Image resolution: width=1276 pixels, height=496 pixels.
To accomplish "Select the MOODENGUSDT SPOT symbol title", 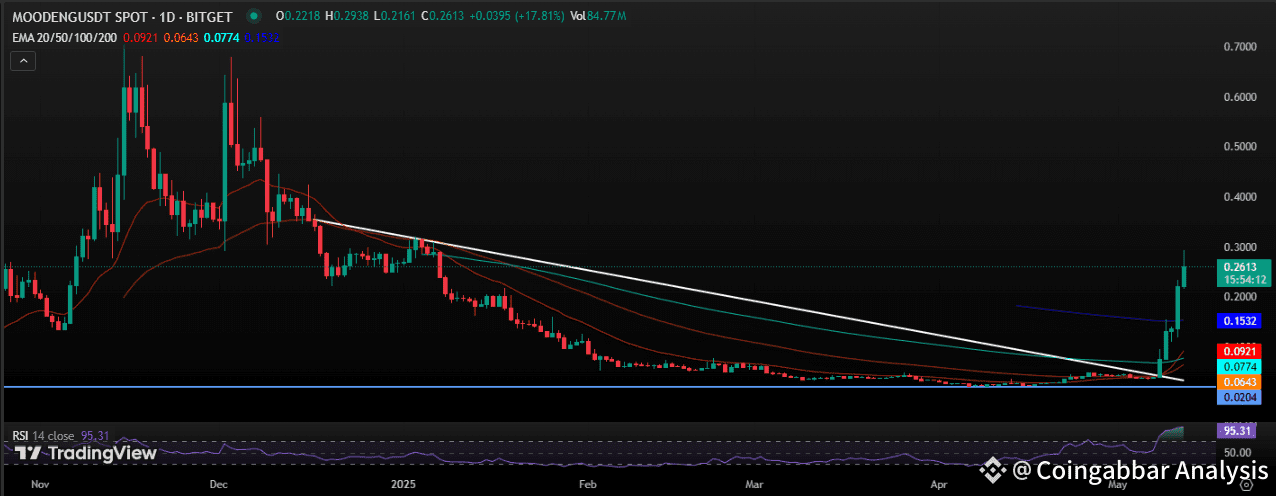I will pos(121,16).
